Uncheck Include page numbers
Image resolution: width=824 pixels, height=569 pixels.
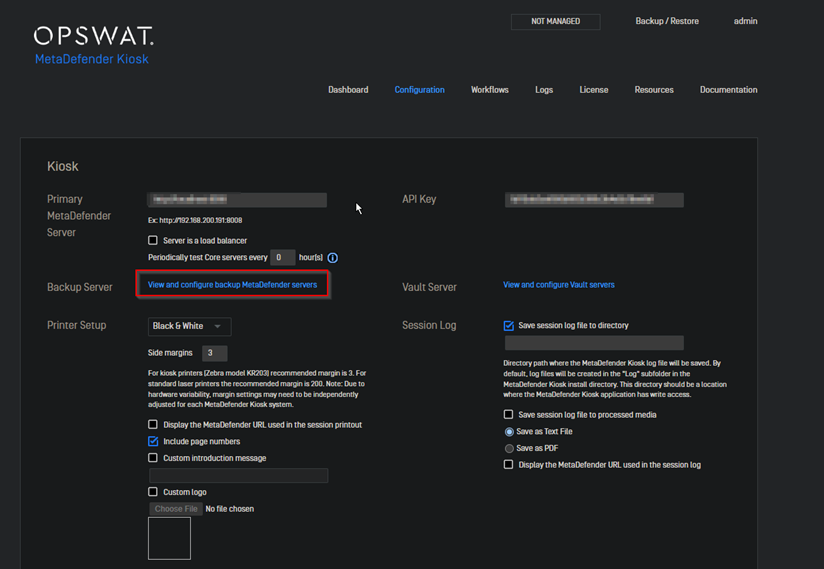coord(153,441)
